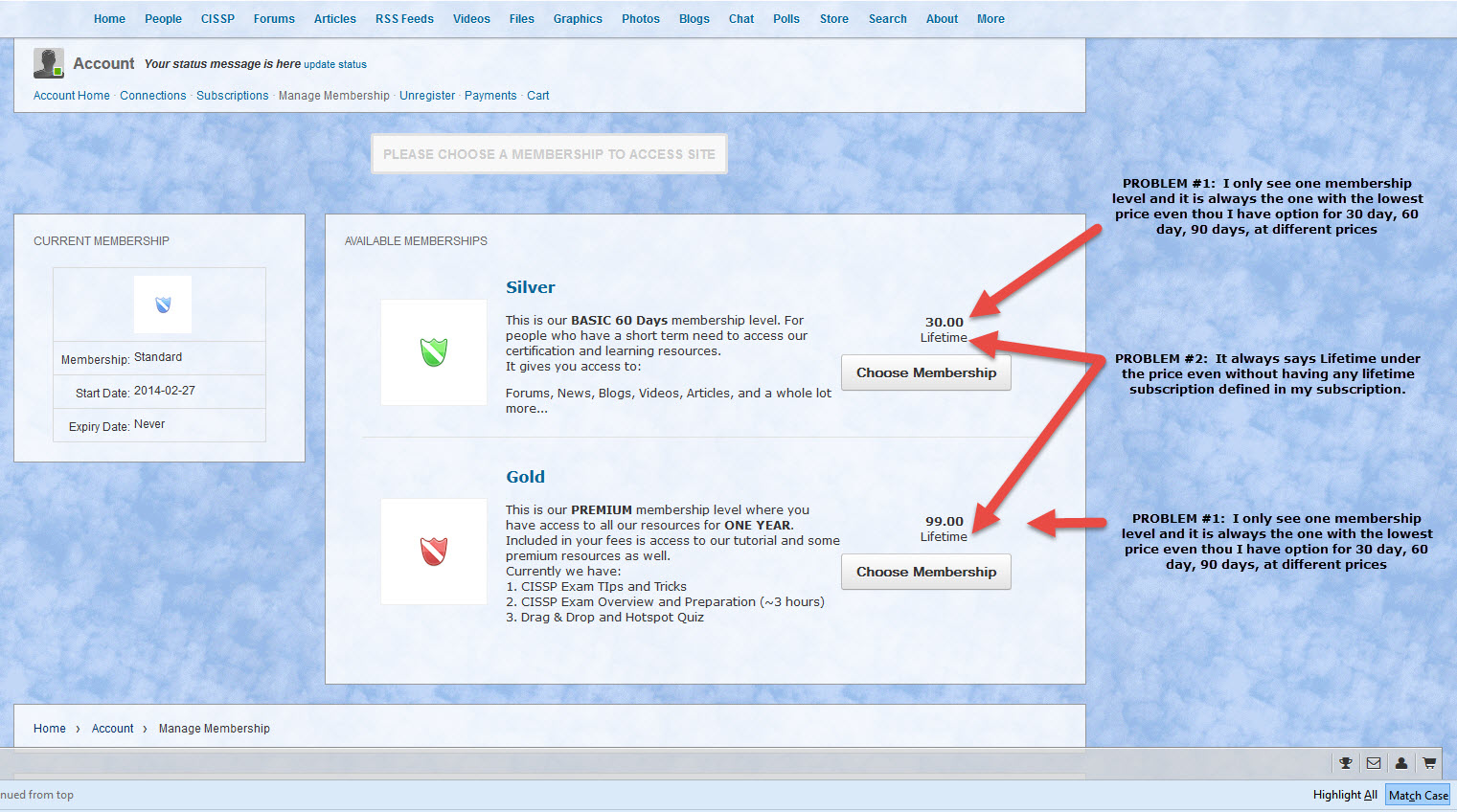
Task: Open the Chat menu item
Action: (x=741, y=19)
